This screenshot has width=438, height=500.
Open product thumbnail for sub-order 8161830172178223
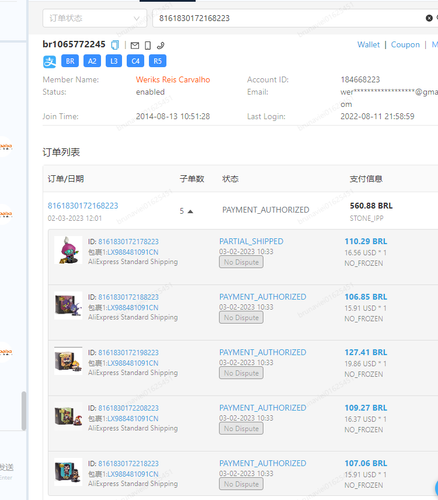68,250
